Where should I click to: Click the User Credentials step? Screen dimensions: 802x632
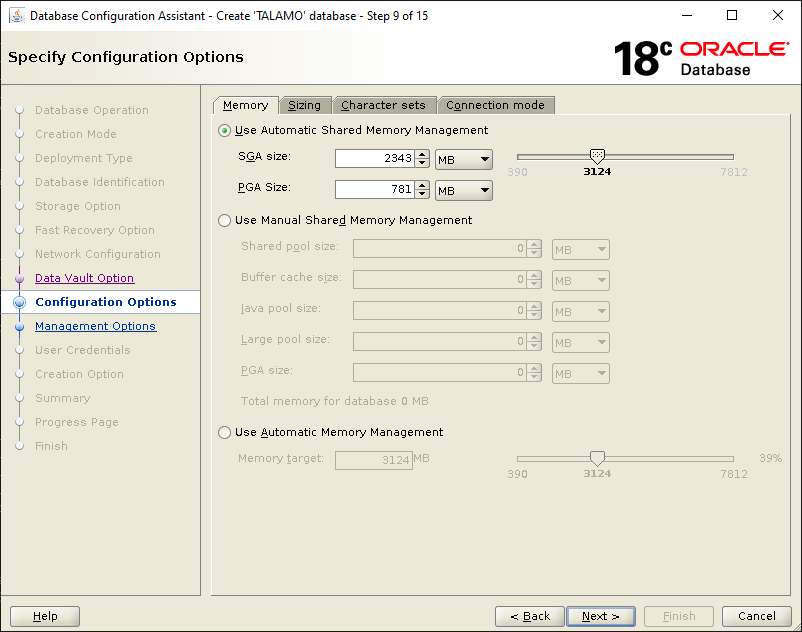click(x=83, y=350)
